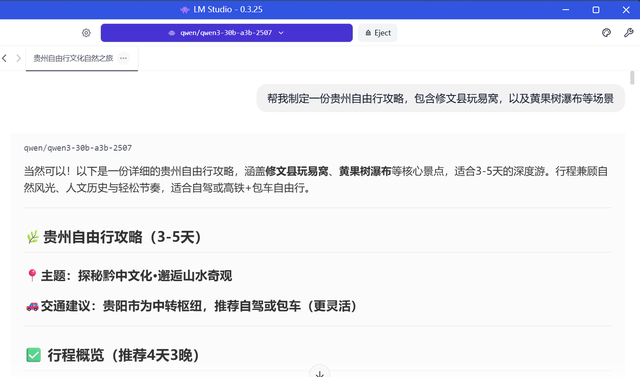The image size is (640, 377).
Task: Minimize the LM Studio window
Action: [565, 9]
